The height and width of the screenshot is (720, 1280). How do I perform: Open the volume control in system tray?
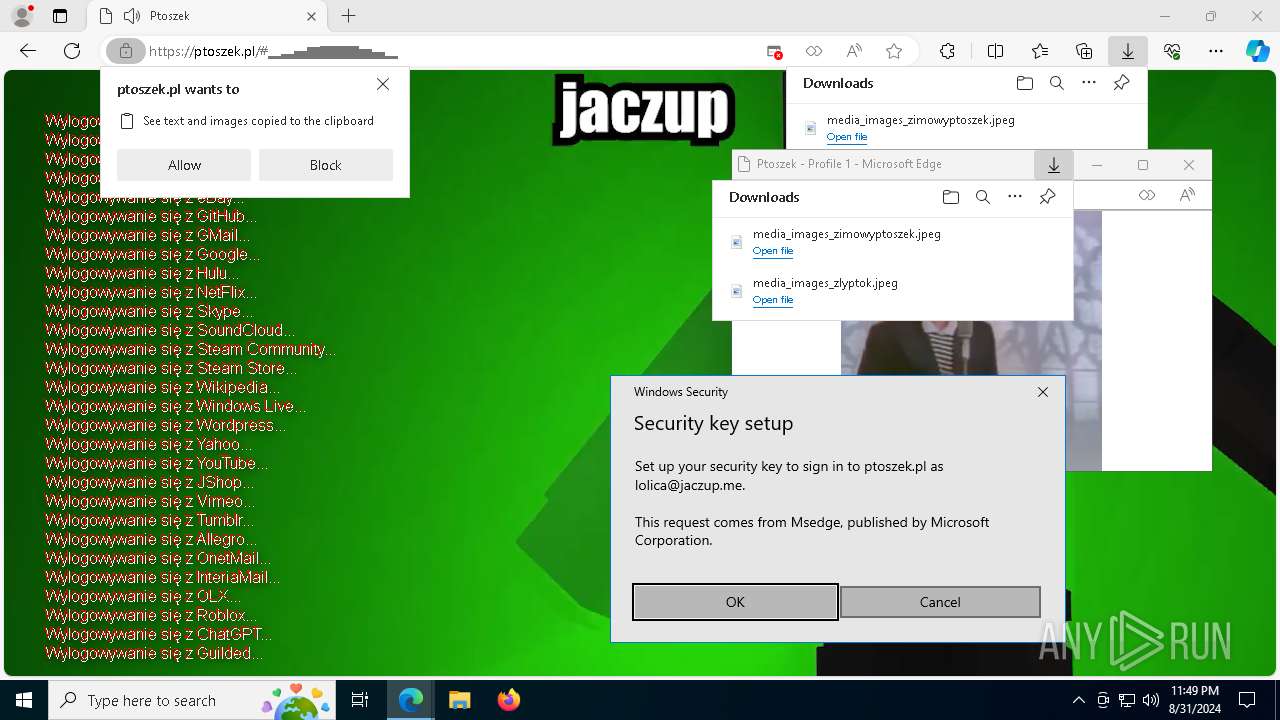(1151, 700)
